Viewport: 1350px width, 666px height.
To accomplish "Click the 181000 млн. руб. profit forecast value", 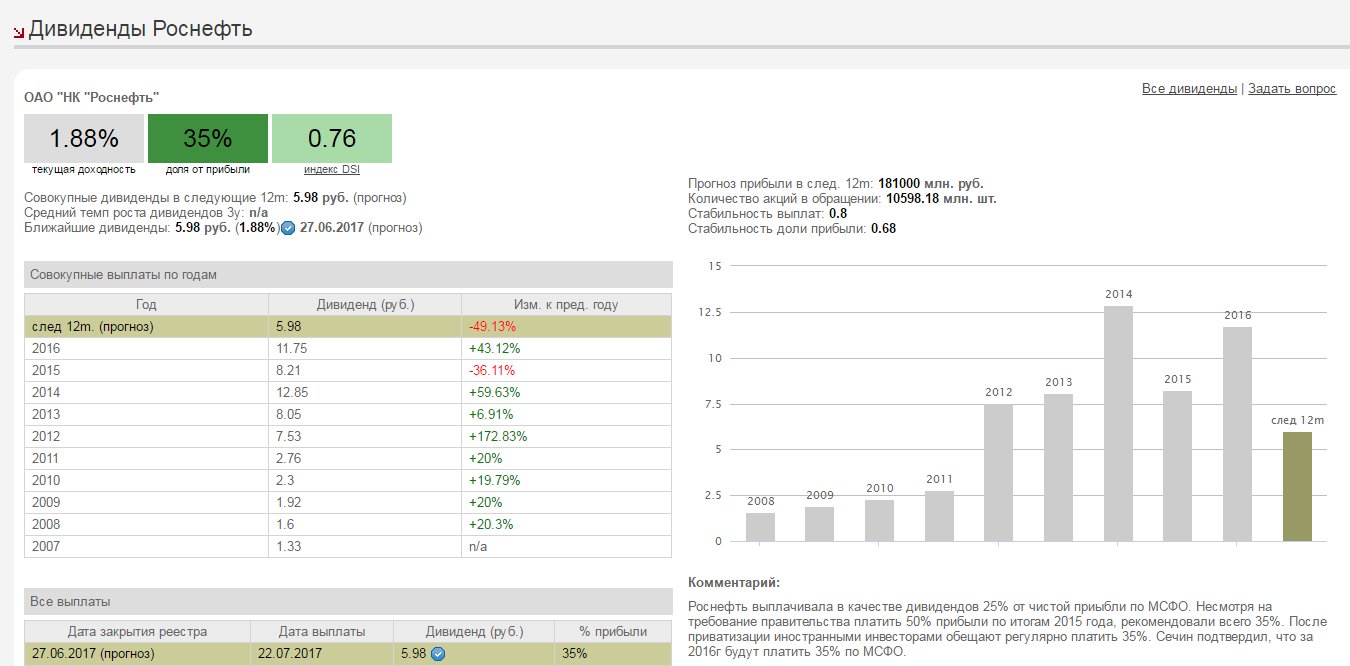I will [x=931, y=184].
